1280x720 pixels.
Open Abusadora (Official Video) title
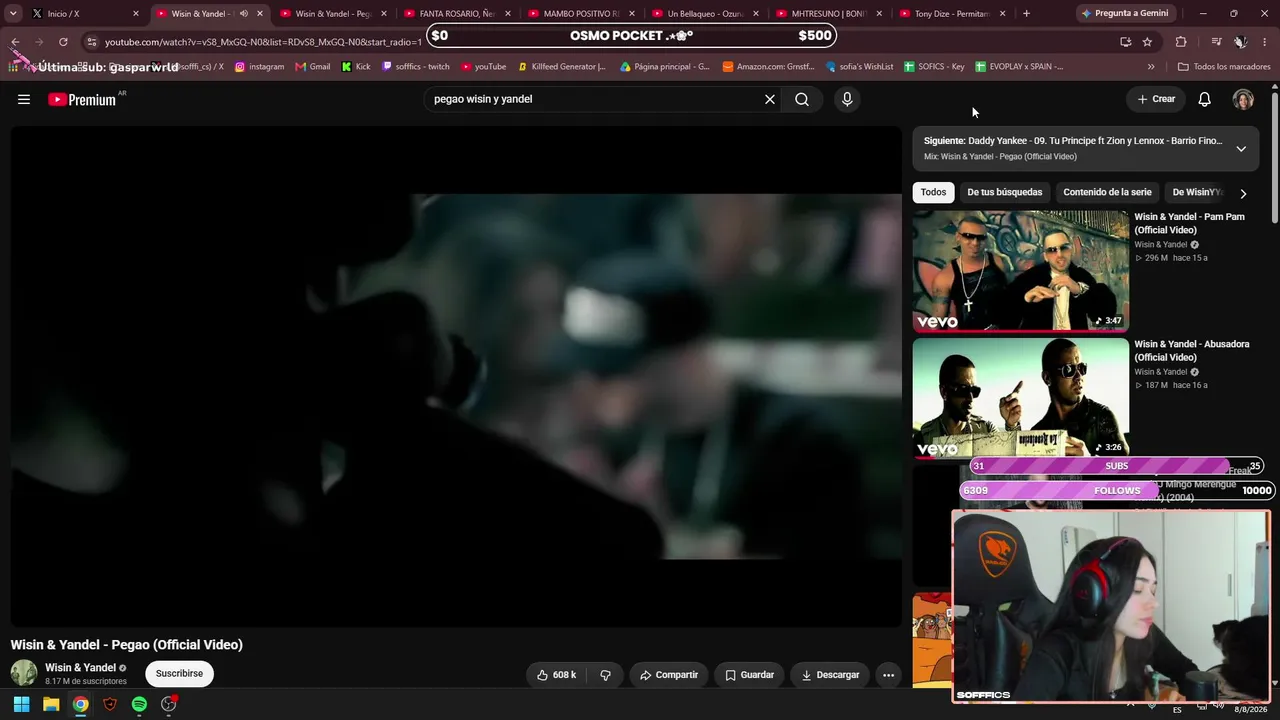(x=1192, y=351)
